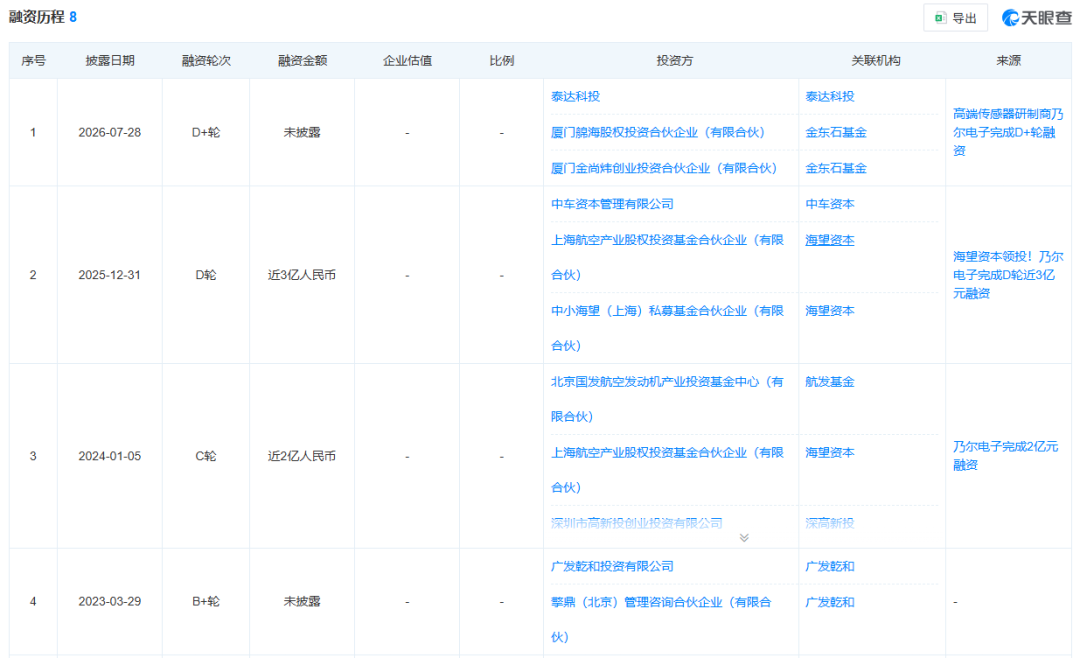Screen dimensions: 1080x658
Task: Open 厦门鹍海股权投资合伙企业 investor link
Action: (658, 132)
